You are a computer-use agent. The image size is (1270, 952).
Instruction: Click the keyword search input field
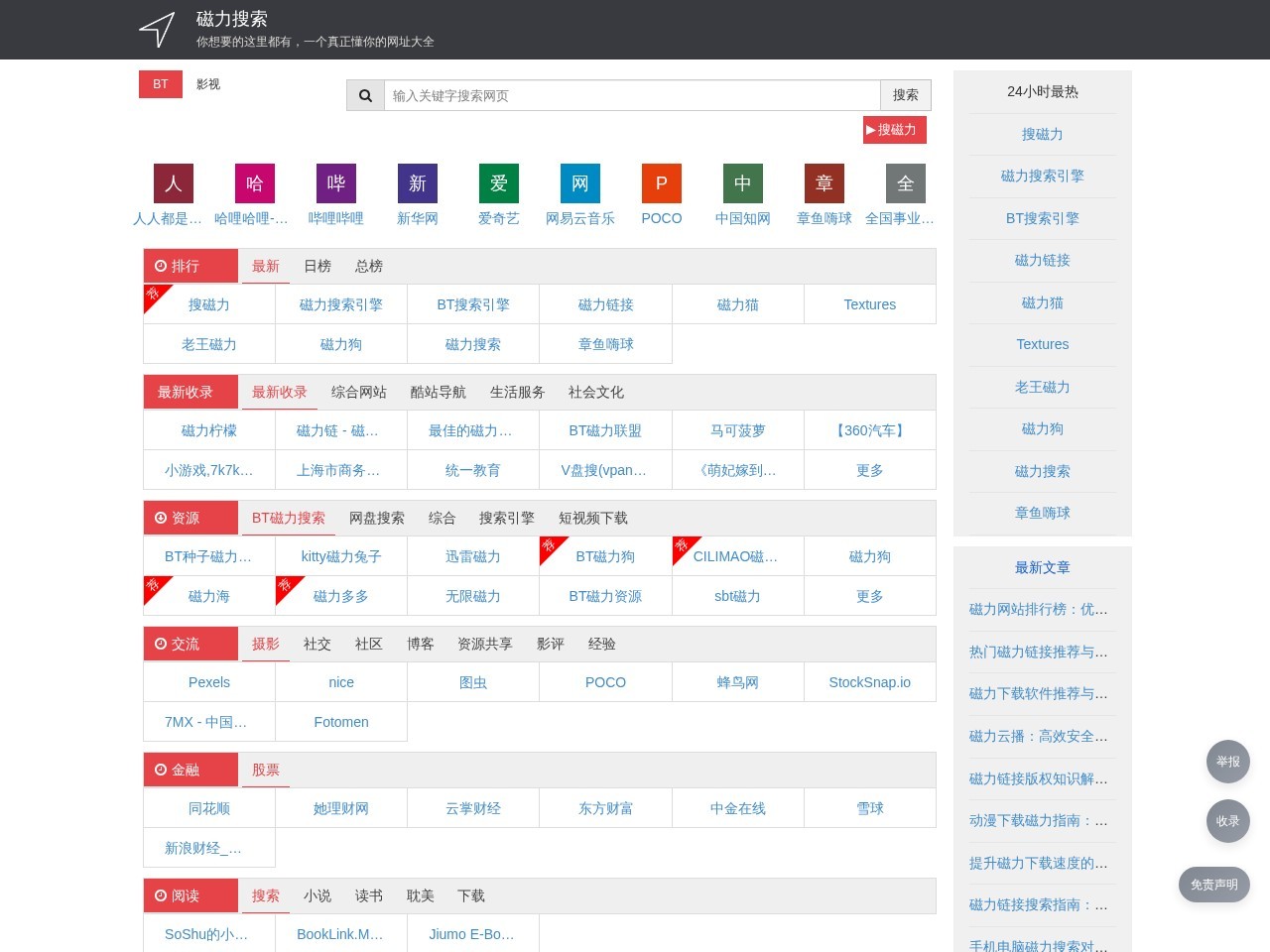(632, 95)
